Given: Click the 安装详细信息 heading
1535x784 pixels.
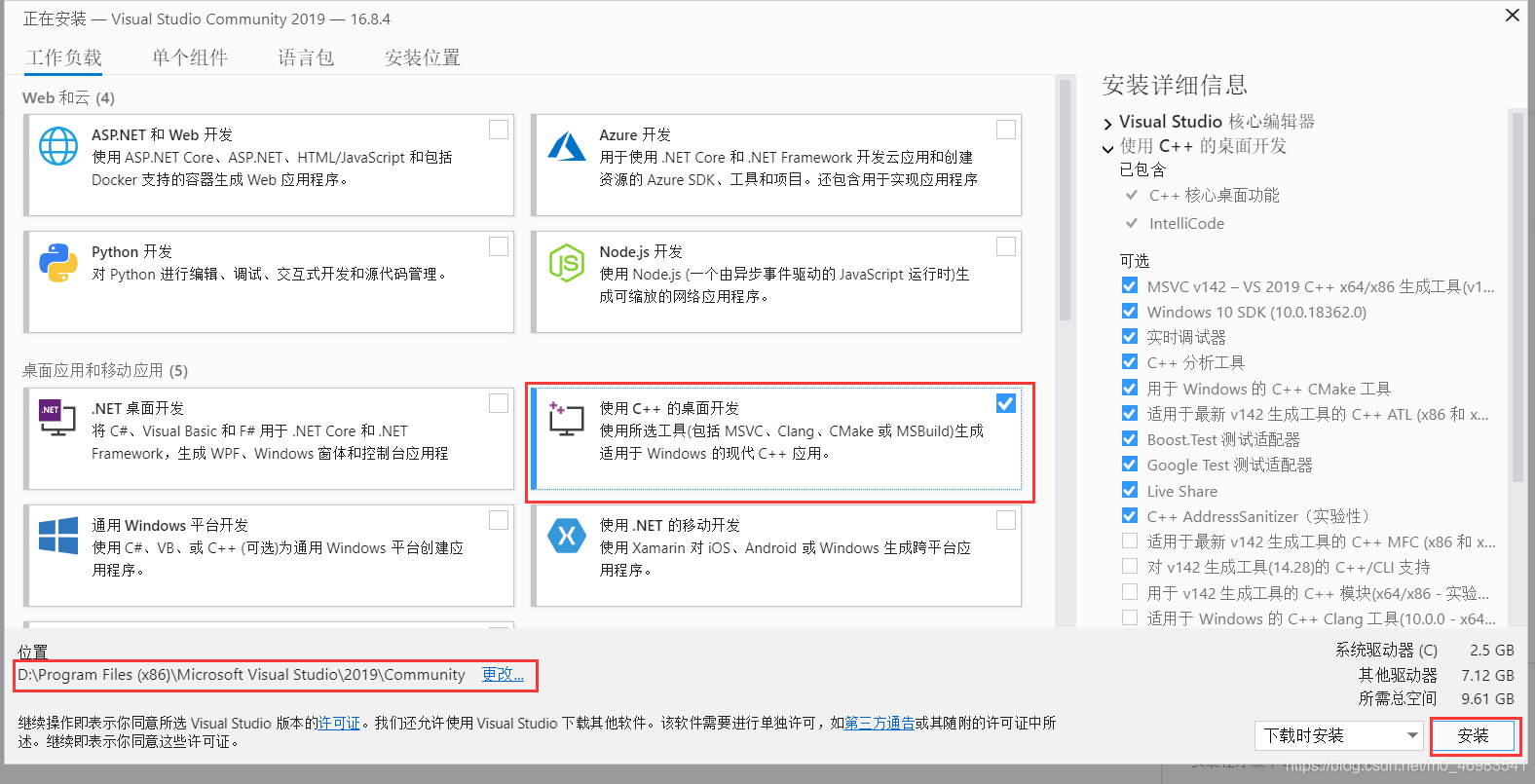Looking at the screenshot, I should [x=1175, y=85].
